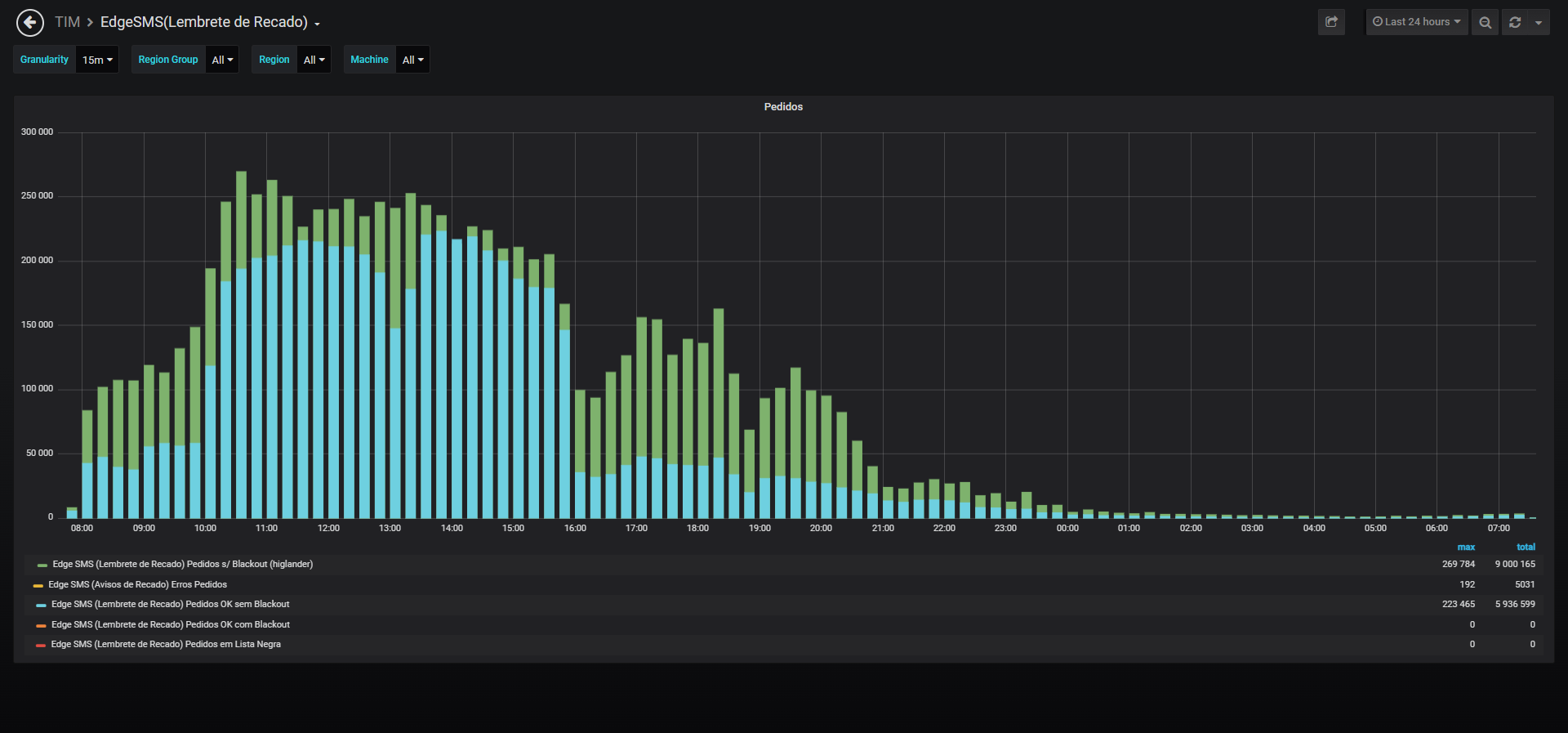
Task: Click the green color swatch for higlander series
Action: point(42,565)
